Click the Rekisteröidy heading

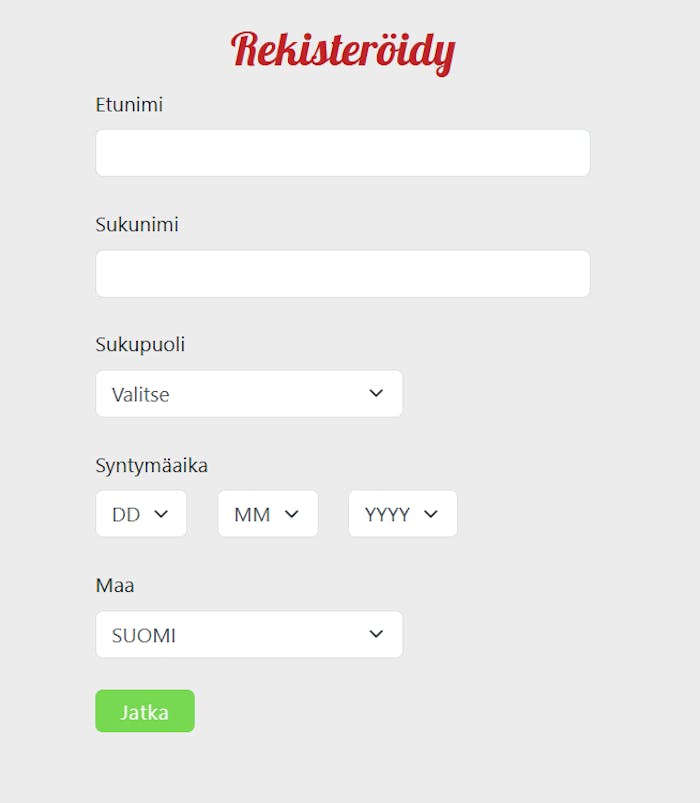pyautogui.click(x=343, y=50)
